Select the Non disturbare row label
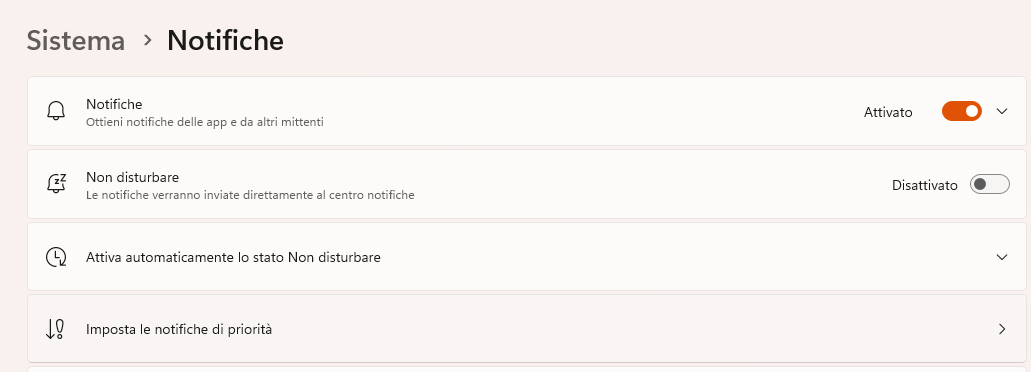 pos(133,177)
